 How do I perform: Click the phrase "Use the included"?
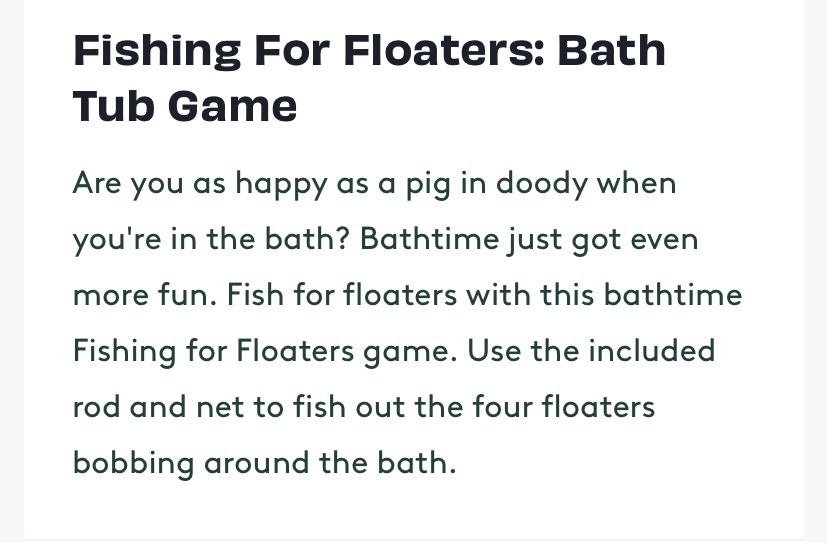pos(592,352)
